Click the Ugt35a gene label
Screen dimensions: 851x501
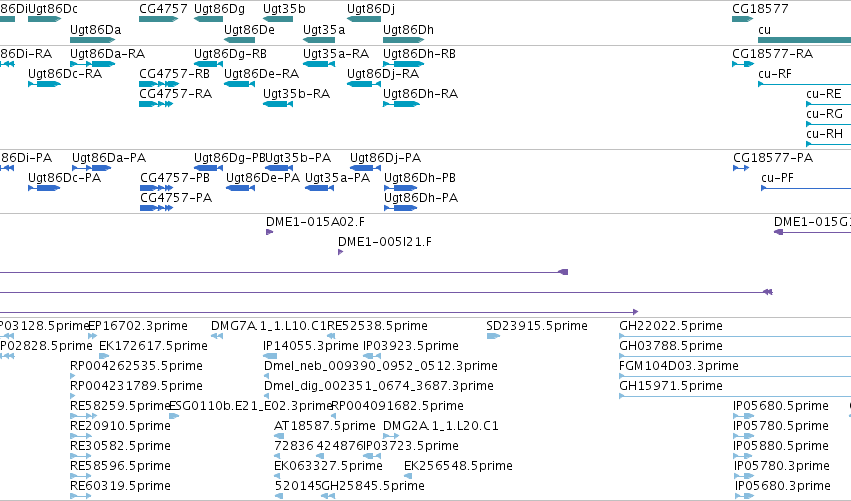(x=324, y=29)
